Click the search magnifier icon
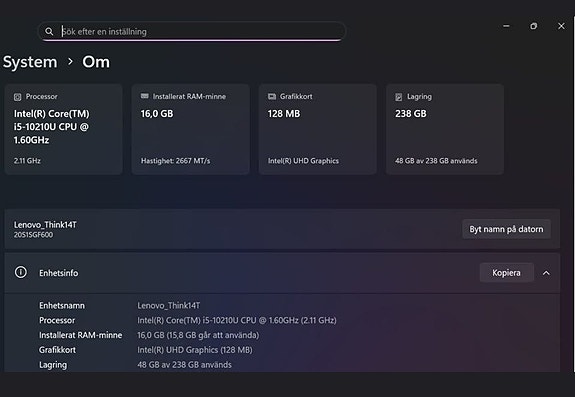The height and width of the screenshot is (397, 575). click(x=49, y=32)
